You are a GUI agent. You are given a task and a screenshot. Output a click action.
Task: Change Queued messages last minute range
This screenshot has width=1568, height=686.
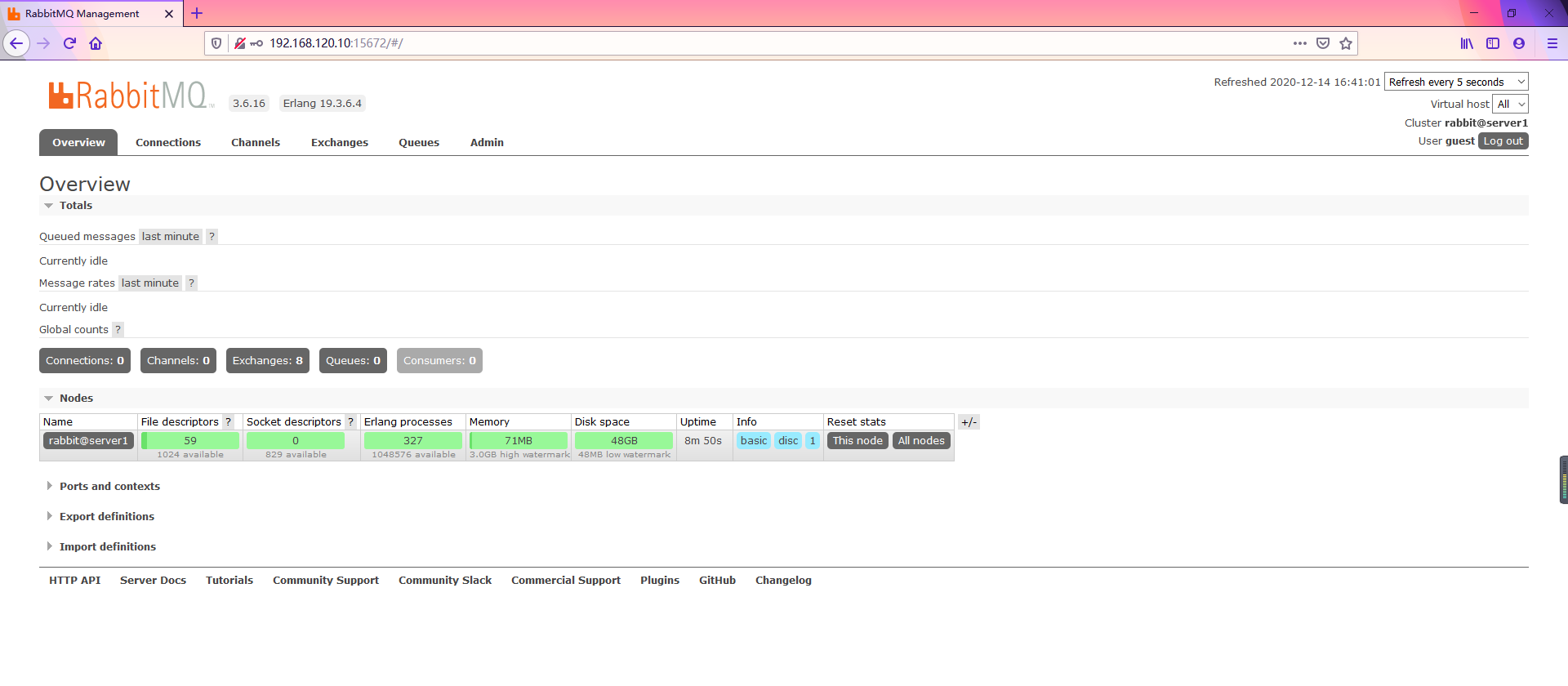tap(171, 237)
